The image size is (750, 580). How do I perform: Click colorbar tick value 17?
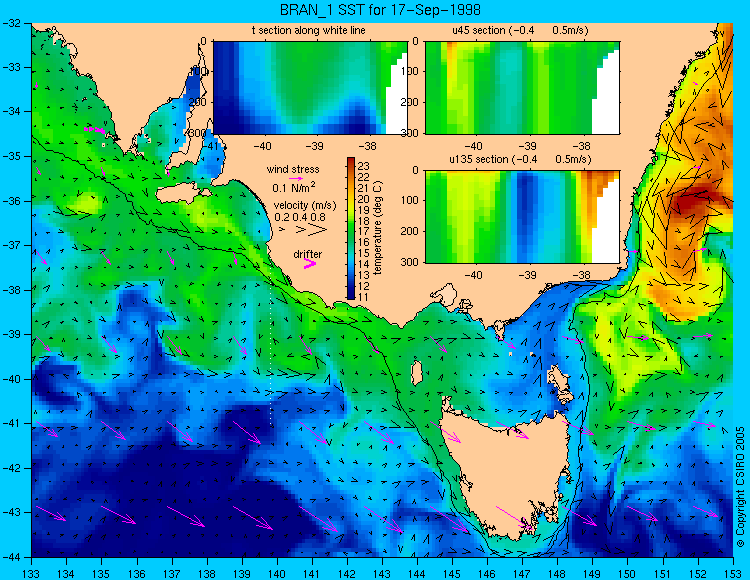click(364, 231)
